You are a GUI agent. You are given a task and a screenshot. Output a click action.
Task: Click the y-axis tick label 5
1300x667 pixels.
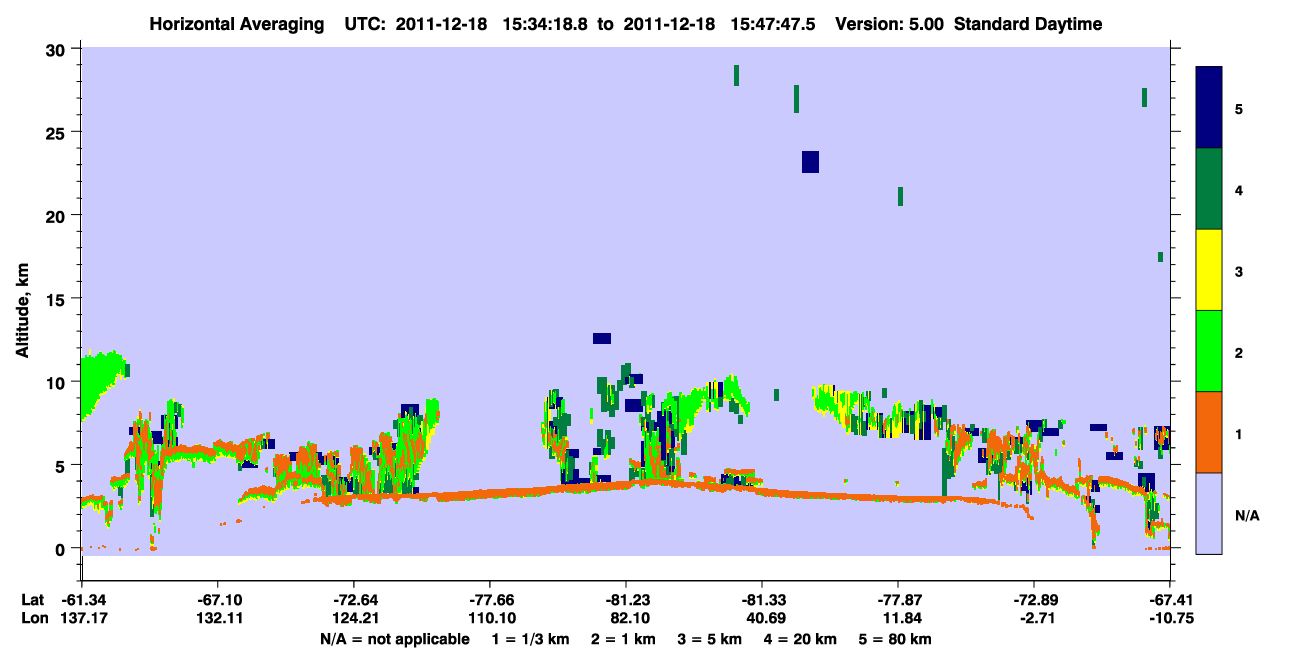point(61,466)
